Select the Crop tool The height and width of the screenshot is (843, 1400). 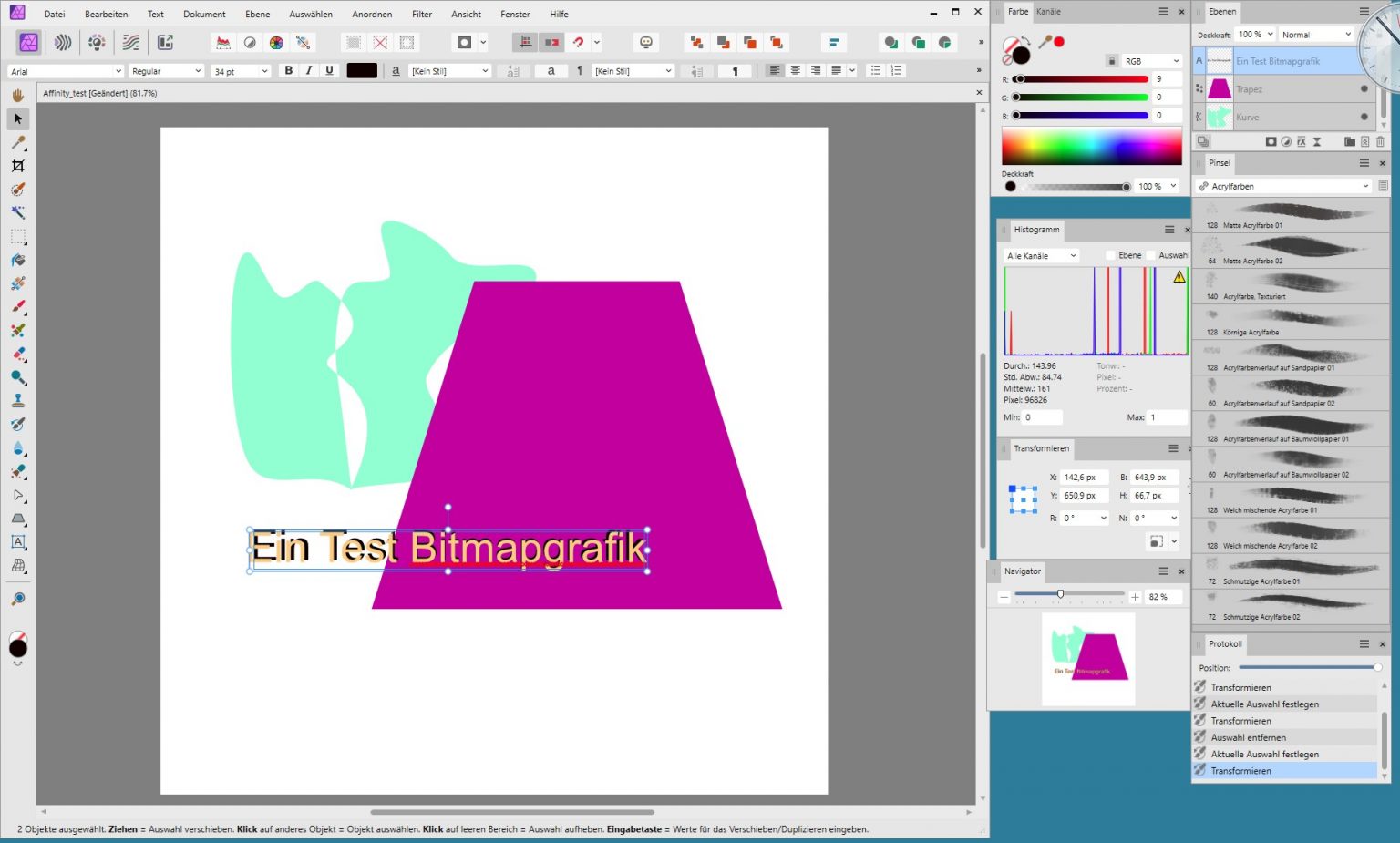point(18,166)
